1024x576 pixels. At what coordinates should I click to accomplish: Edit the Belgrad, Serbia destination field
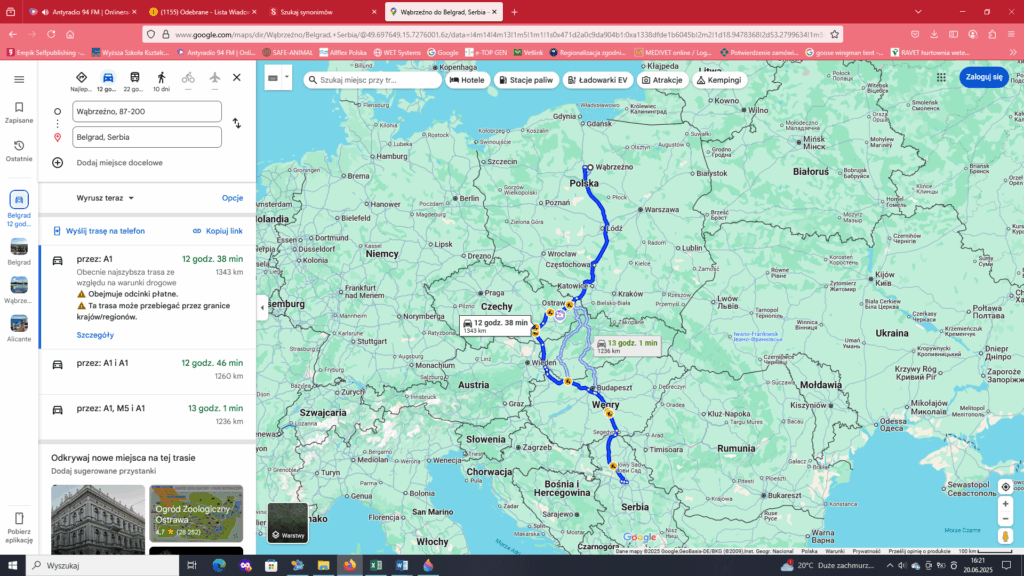click(147, 137)
